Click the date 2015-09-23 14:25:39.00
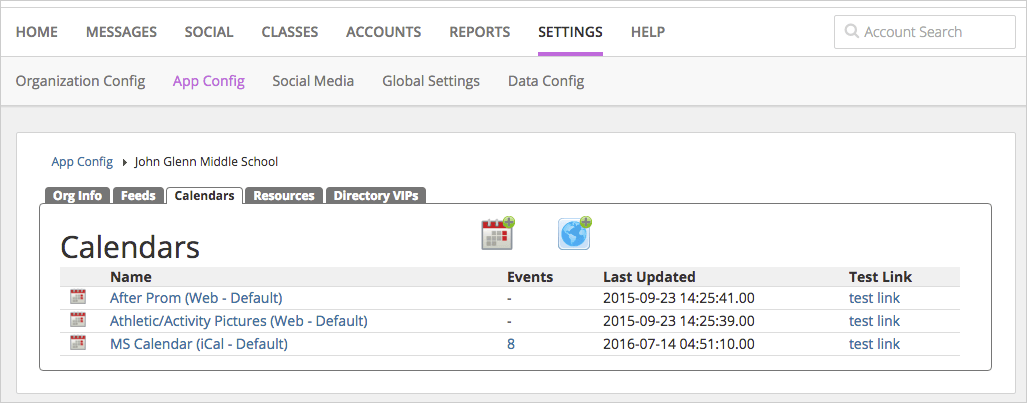Viewport: 1027px width, 403px height. [x=679, y=321]
